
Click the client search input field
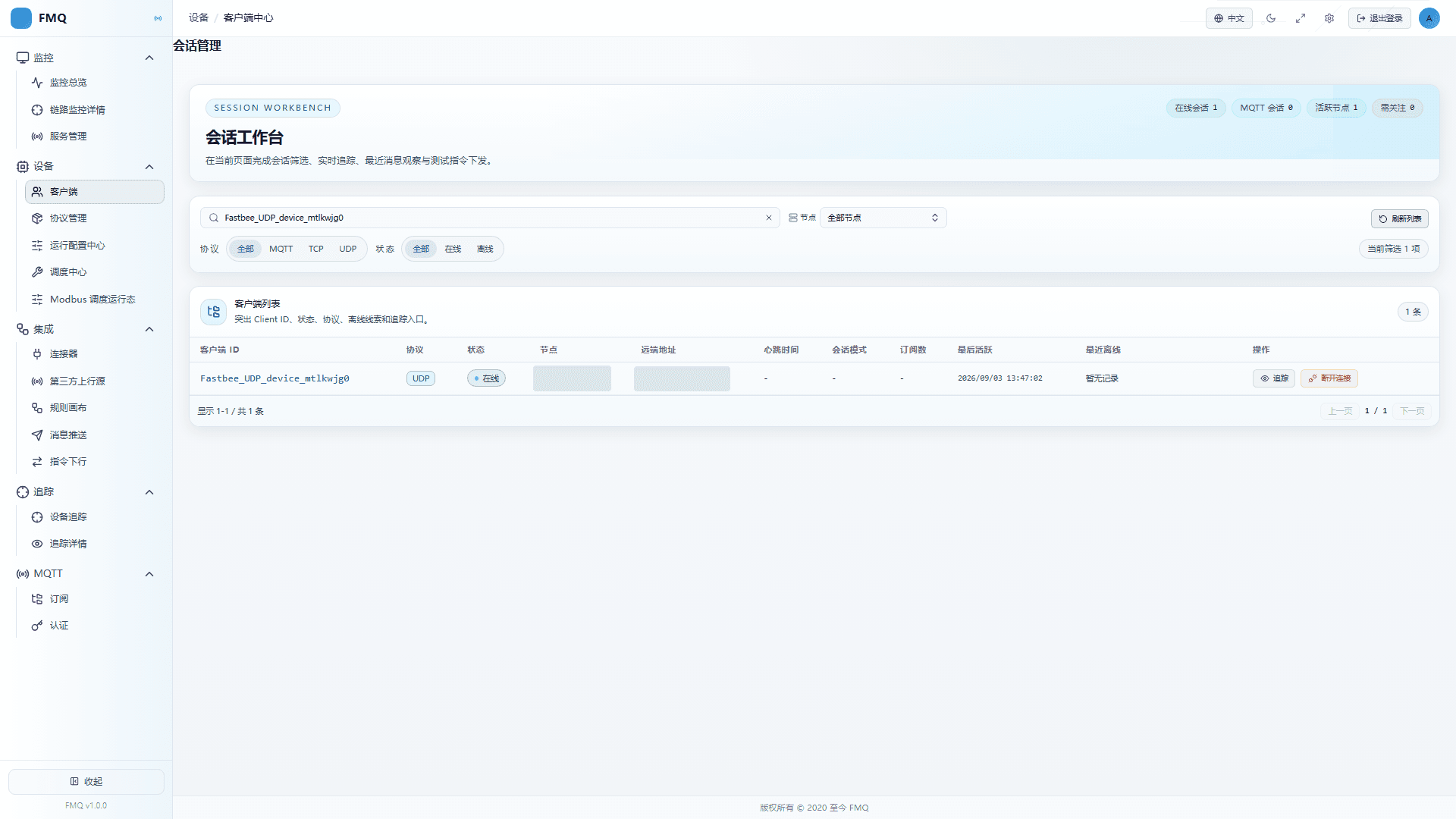tap(490, 218)
